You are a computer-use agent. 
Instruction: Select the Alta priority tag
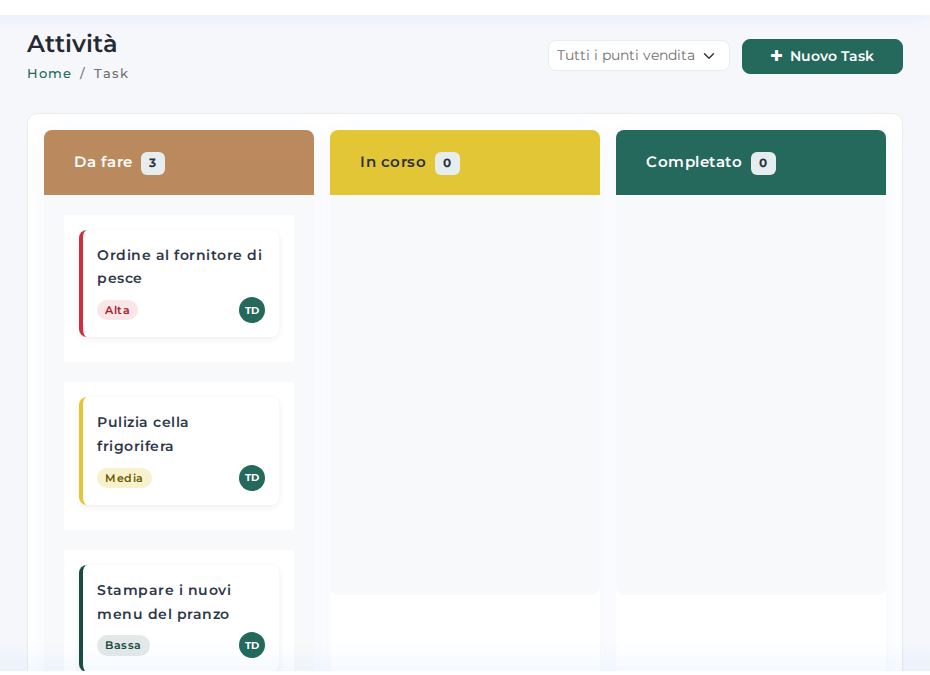pos(117,310)
